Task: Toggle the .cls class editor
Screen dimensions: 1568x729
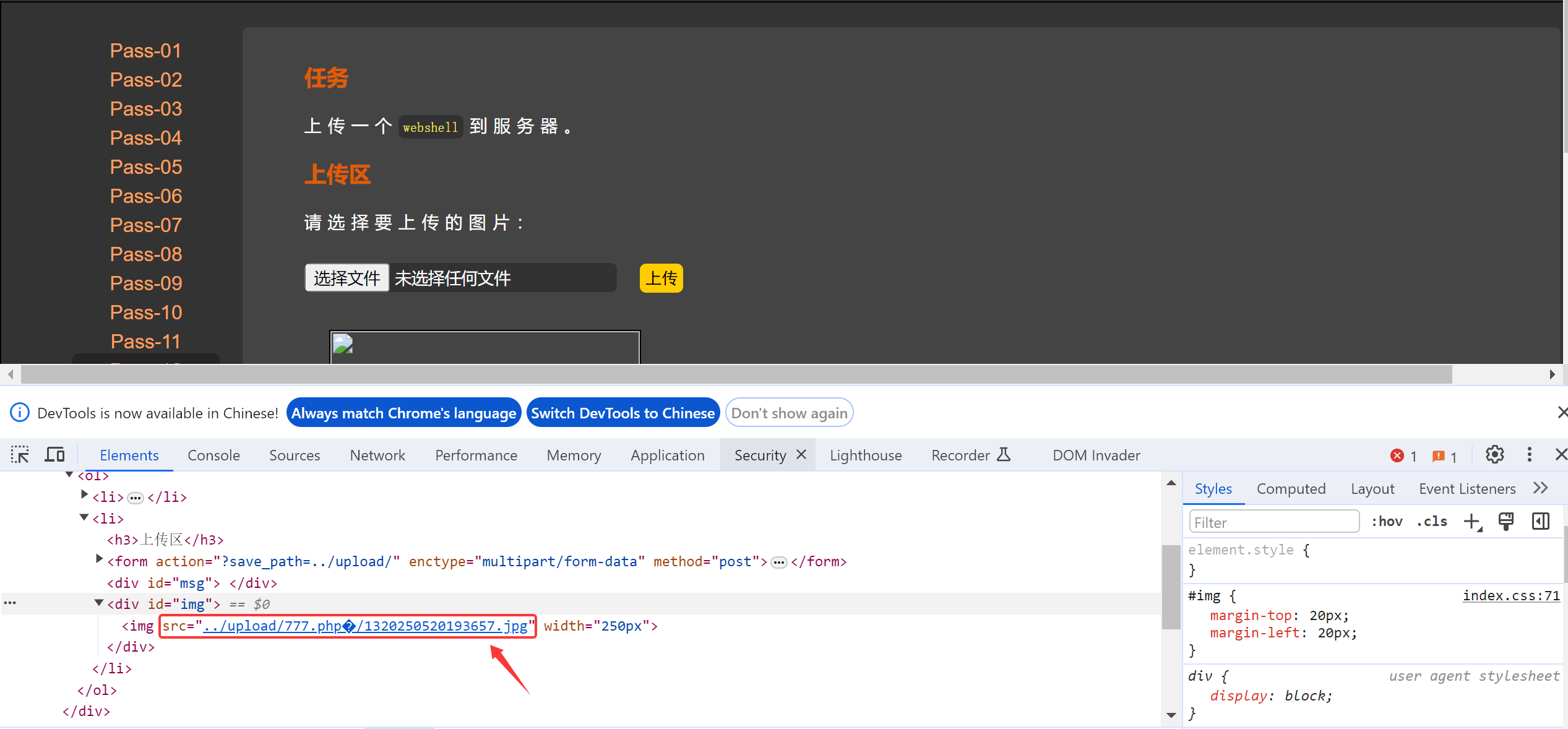Action: (x=1432, y=522)
